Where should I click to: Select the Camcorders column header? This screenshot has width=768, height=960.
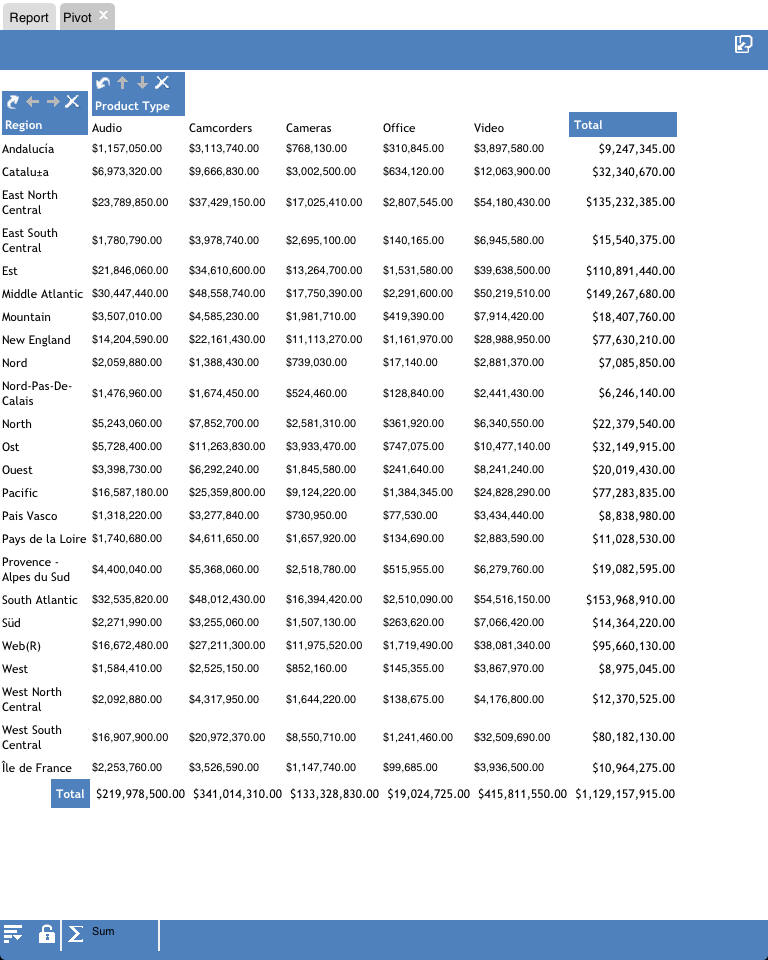220,128
